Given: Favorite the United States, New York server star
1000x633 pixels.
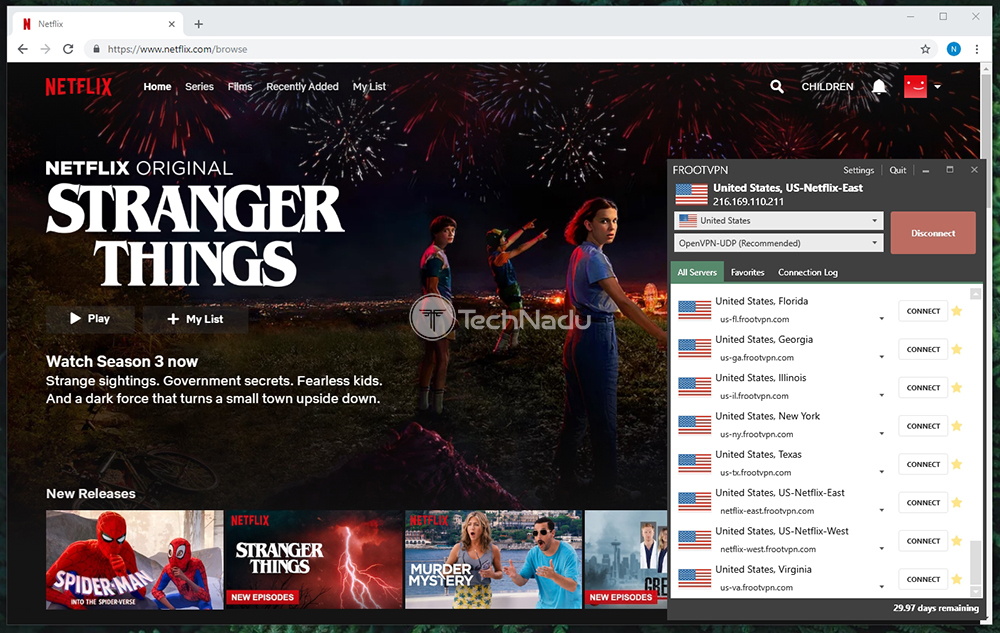Looking at the screenshot, I should pyautogui.click(x=957, y=426).
